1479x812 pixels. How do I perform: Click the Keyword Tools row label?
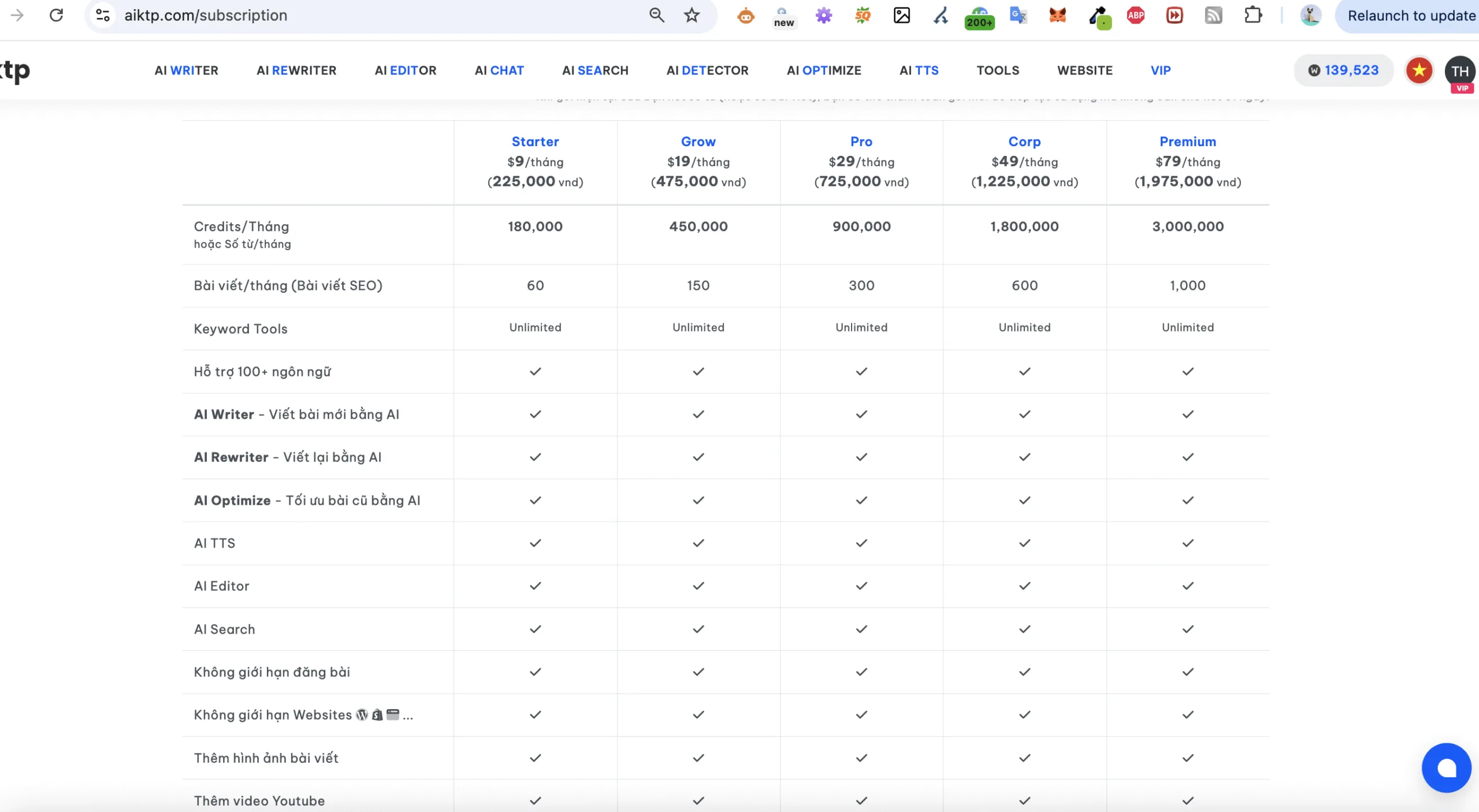click(240, 329)
